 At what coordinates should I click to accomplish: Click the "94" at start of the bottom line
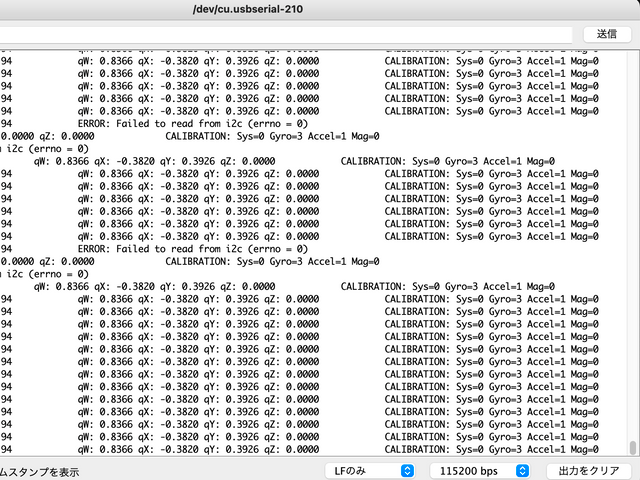tap(7, 448)
